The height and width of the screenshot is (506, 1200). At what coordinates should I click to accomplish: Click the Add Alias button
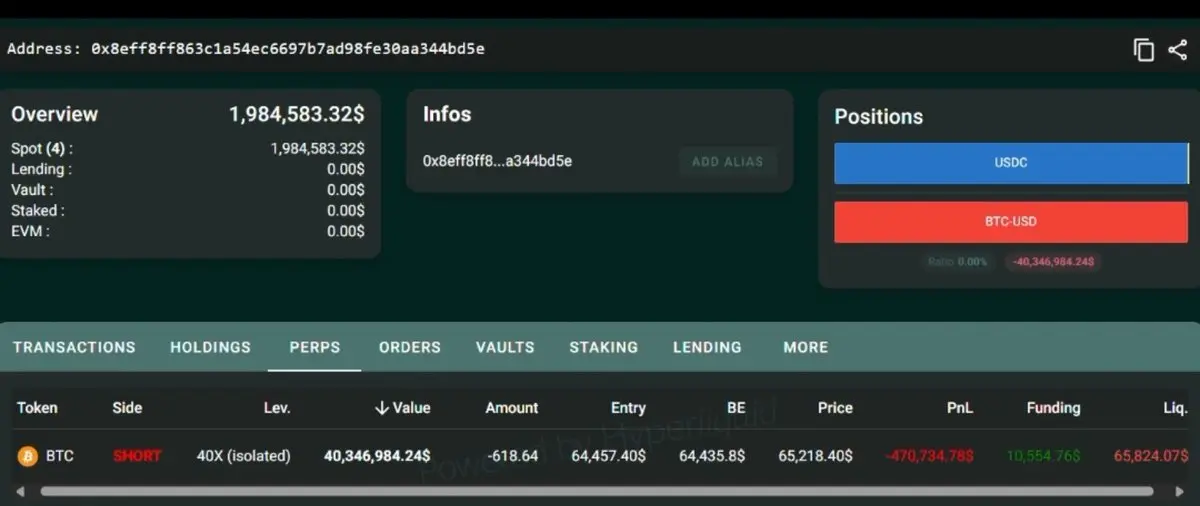(728, 161)
